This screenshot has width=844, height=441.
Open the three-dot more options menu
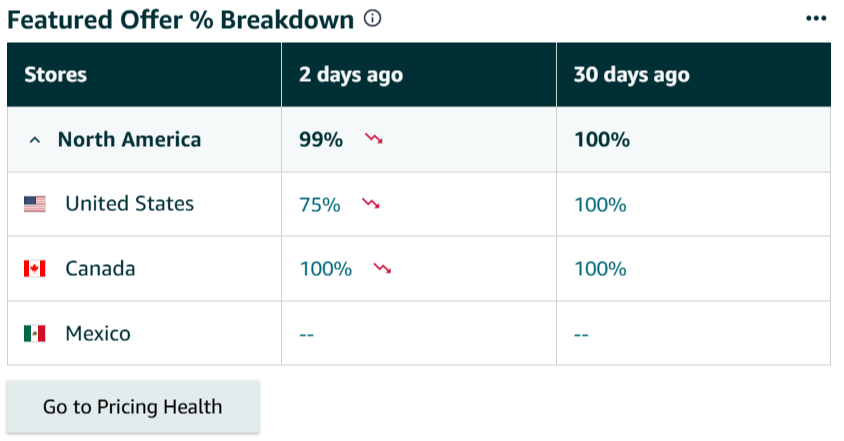[816, 19]
